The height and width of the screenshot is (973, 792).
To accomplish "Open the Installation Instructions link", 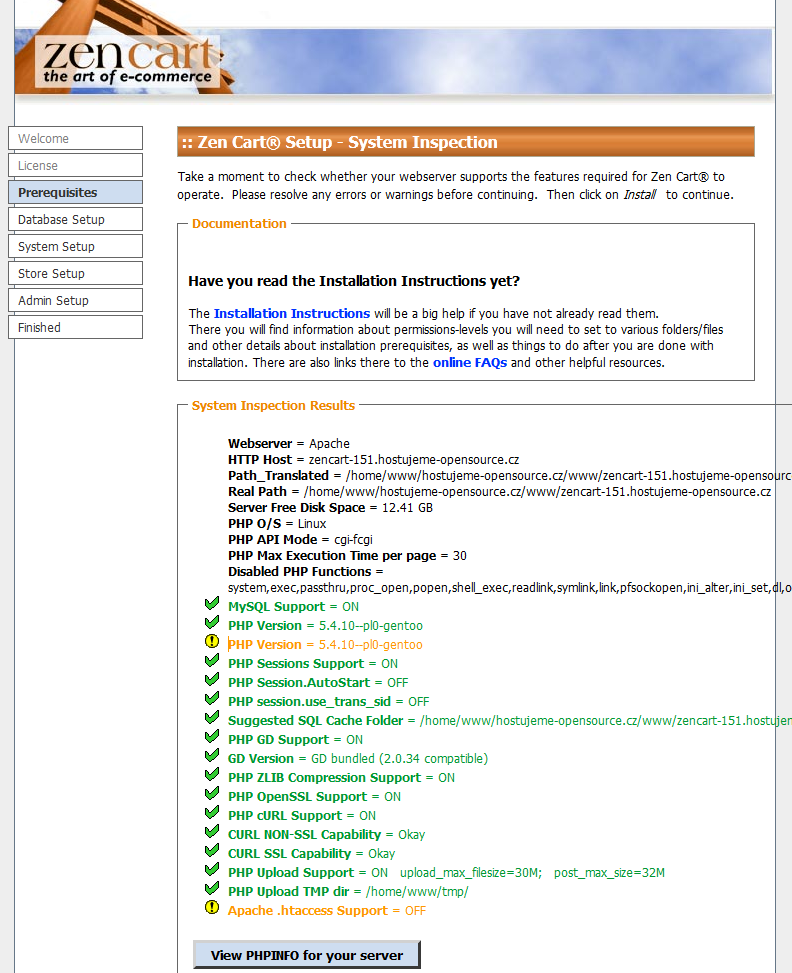I will tap(292, 313).
